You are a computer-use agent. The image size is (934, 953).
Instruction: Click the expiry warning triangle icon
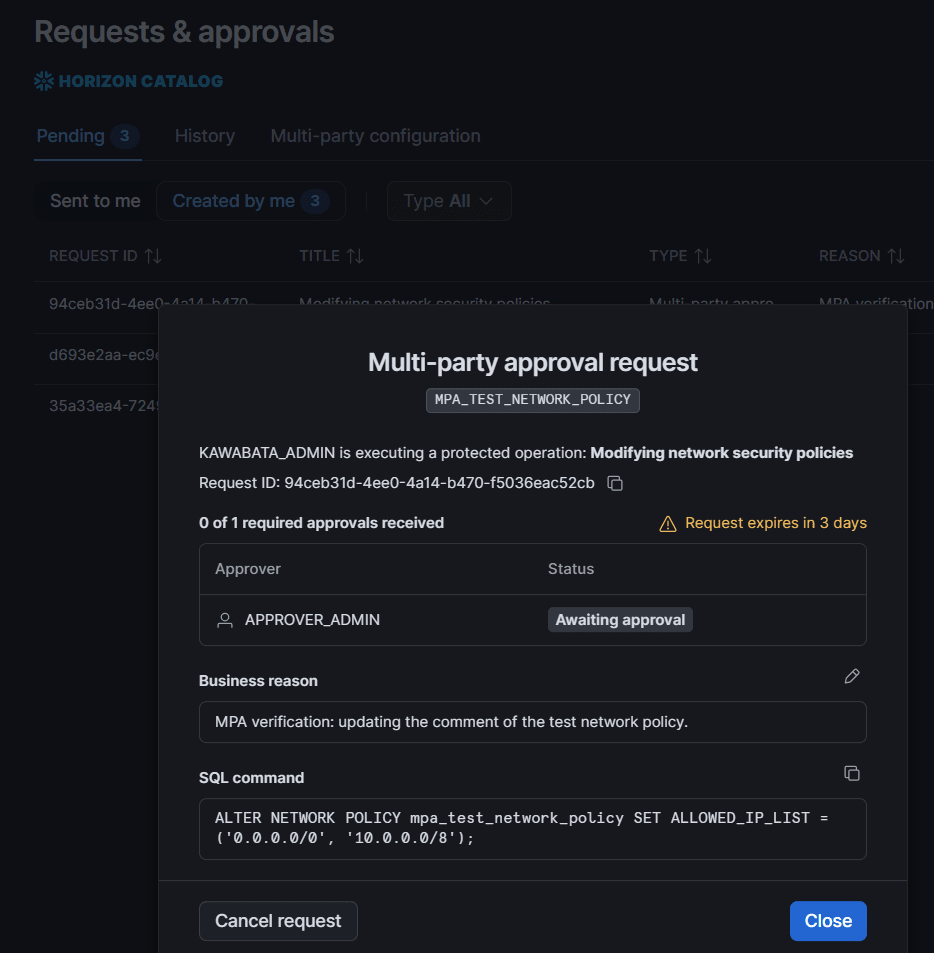[x=668, y=523]
